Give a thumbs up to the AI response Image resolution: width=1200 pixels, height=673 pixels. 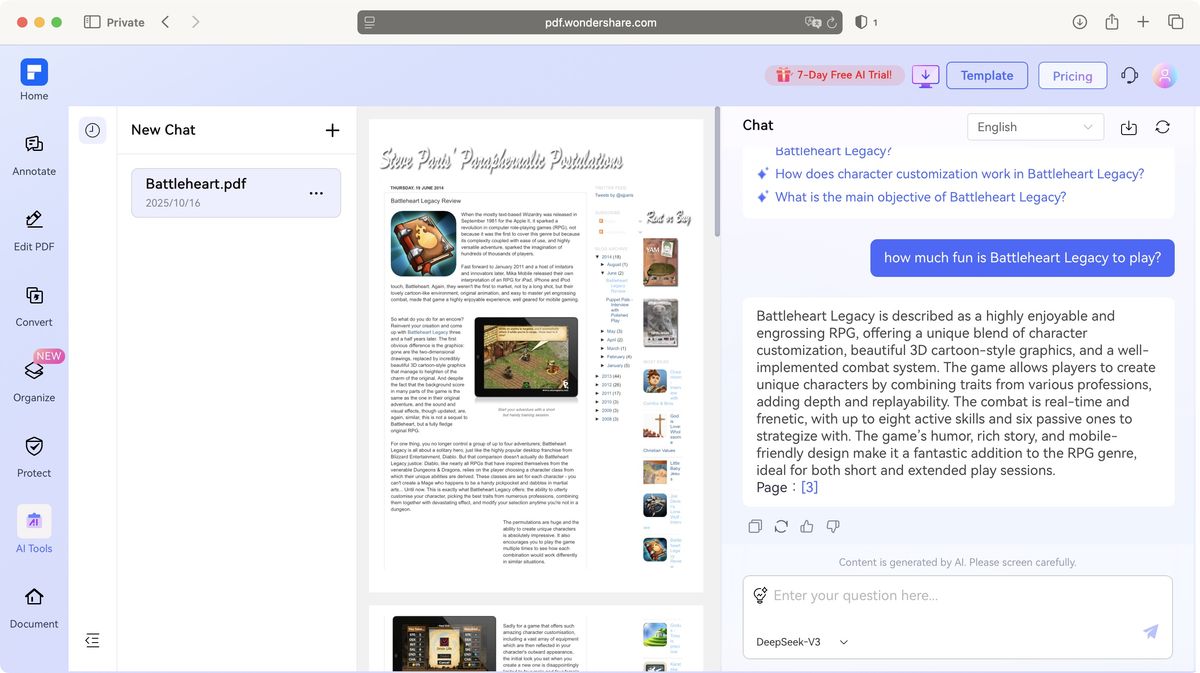(807, 526)
